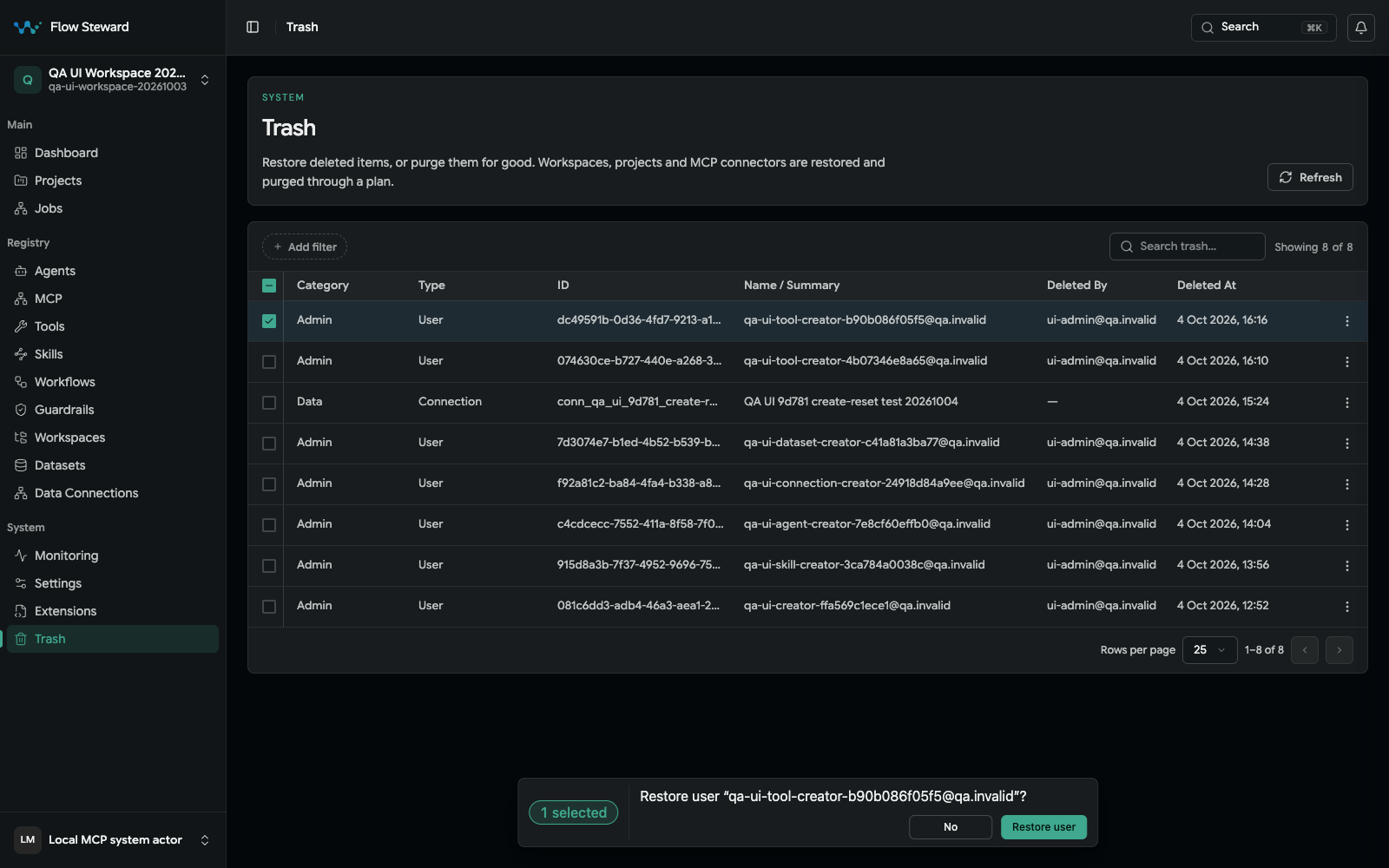Open row actions for 081c6dd3 user
The image size is (1389, 868).
click(x=1346, y=607)
